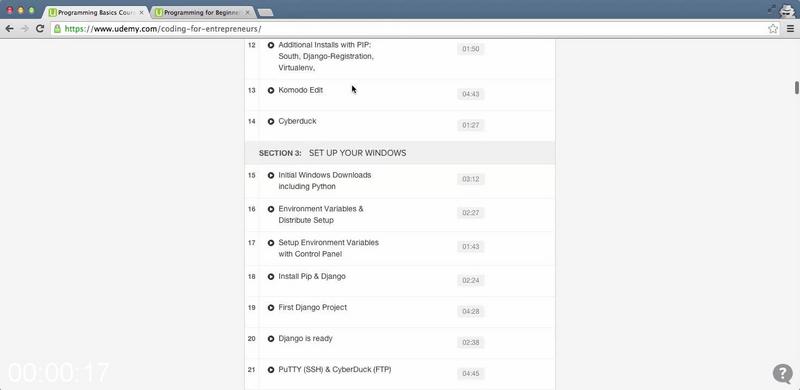Image resolution: width=800 pixels, height=390 pixels.
Task: Open Initial Windows Downloads including Python
Action: point(324,181)
